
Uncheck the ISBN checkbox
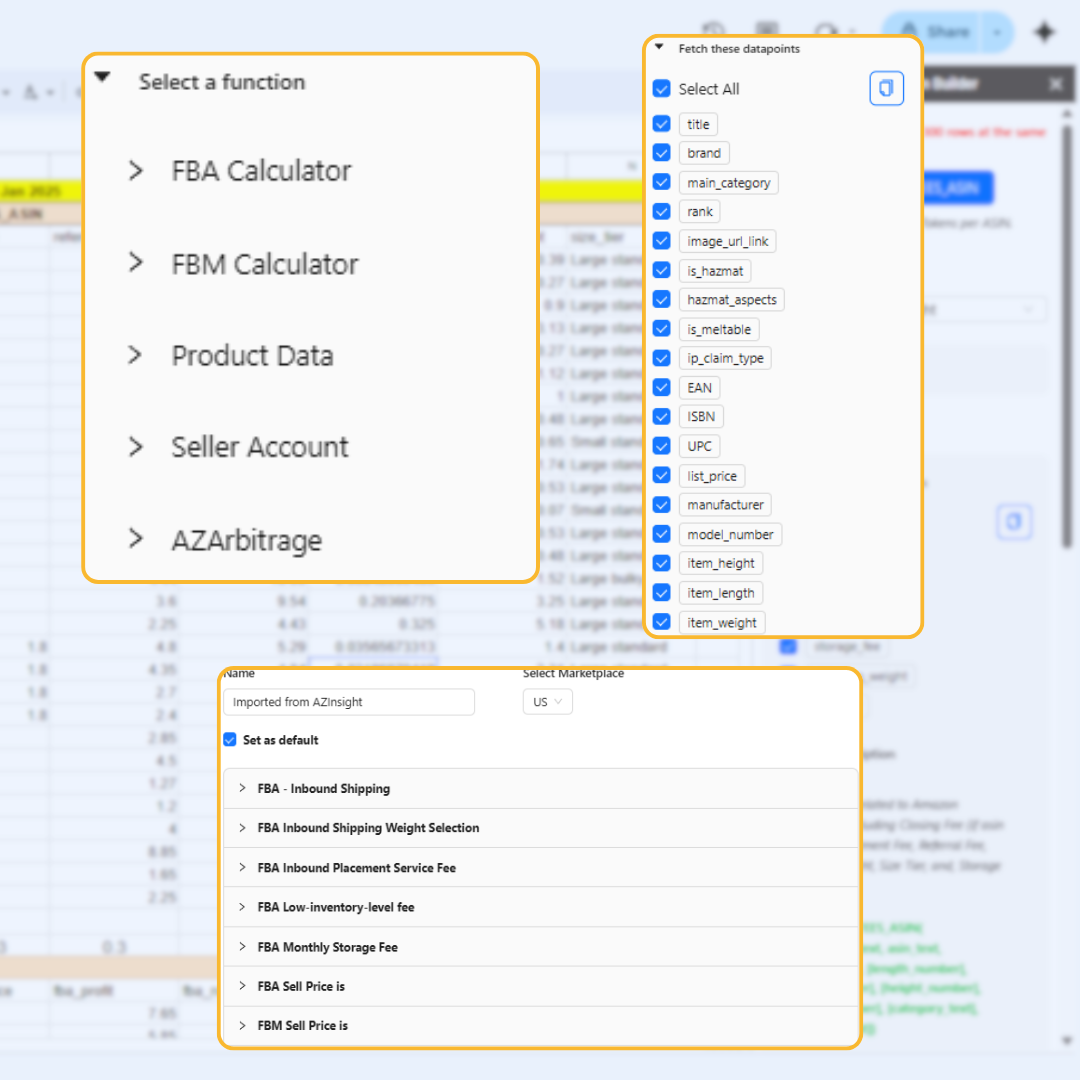coord(661,417)
